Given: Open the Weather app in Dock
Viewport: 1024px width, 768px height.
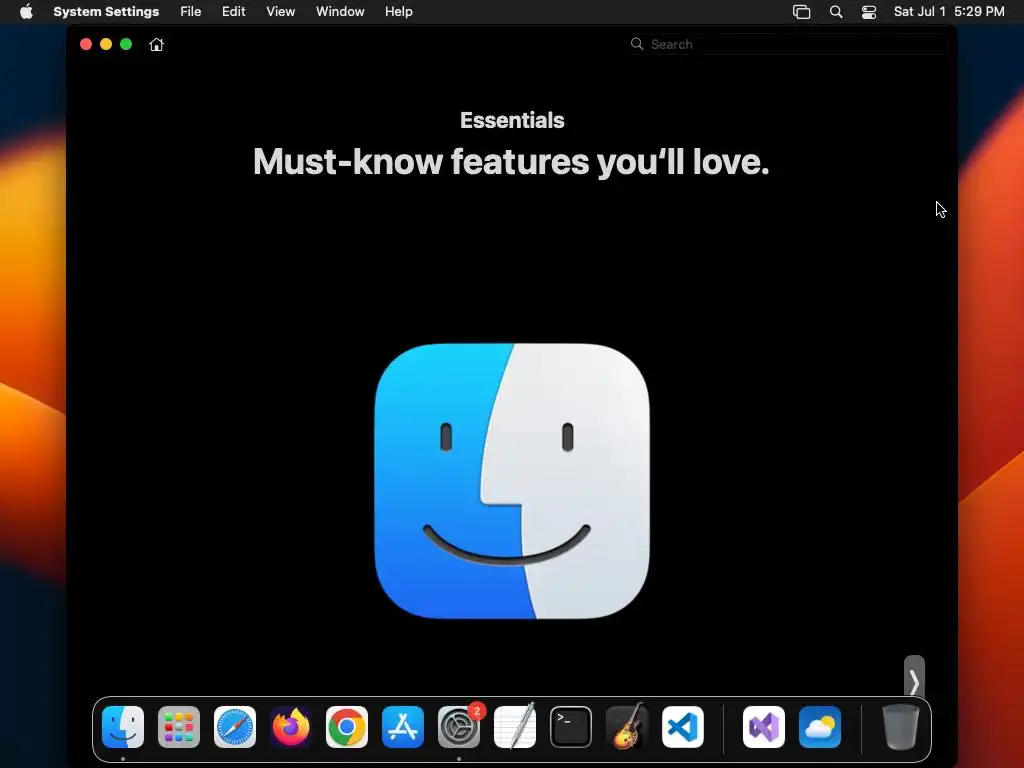Looking at the screenshot, I should (820, 727).
